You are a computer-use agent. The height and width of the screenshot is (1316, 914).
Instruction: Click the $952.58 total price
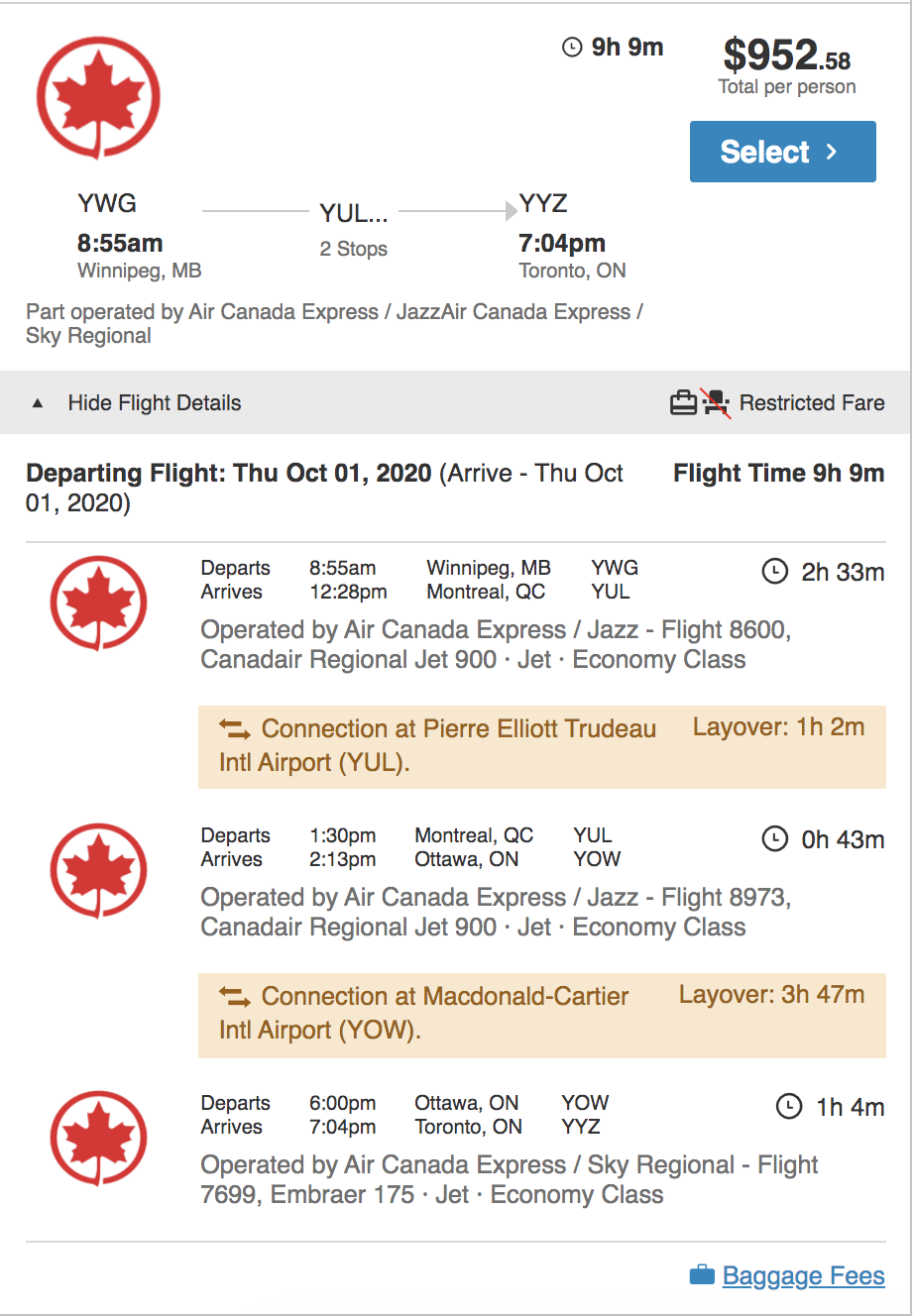(x=786, y=55)
